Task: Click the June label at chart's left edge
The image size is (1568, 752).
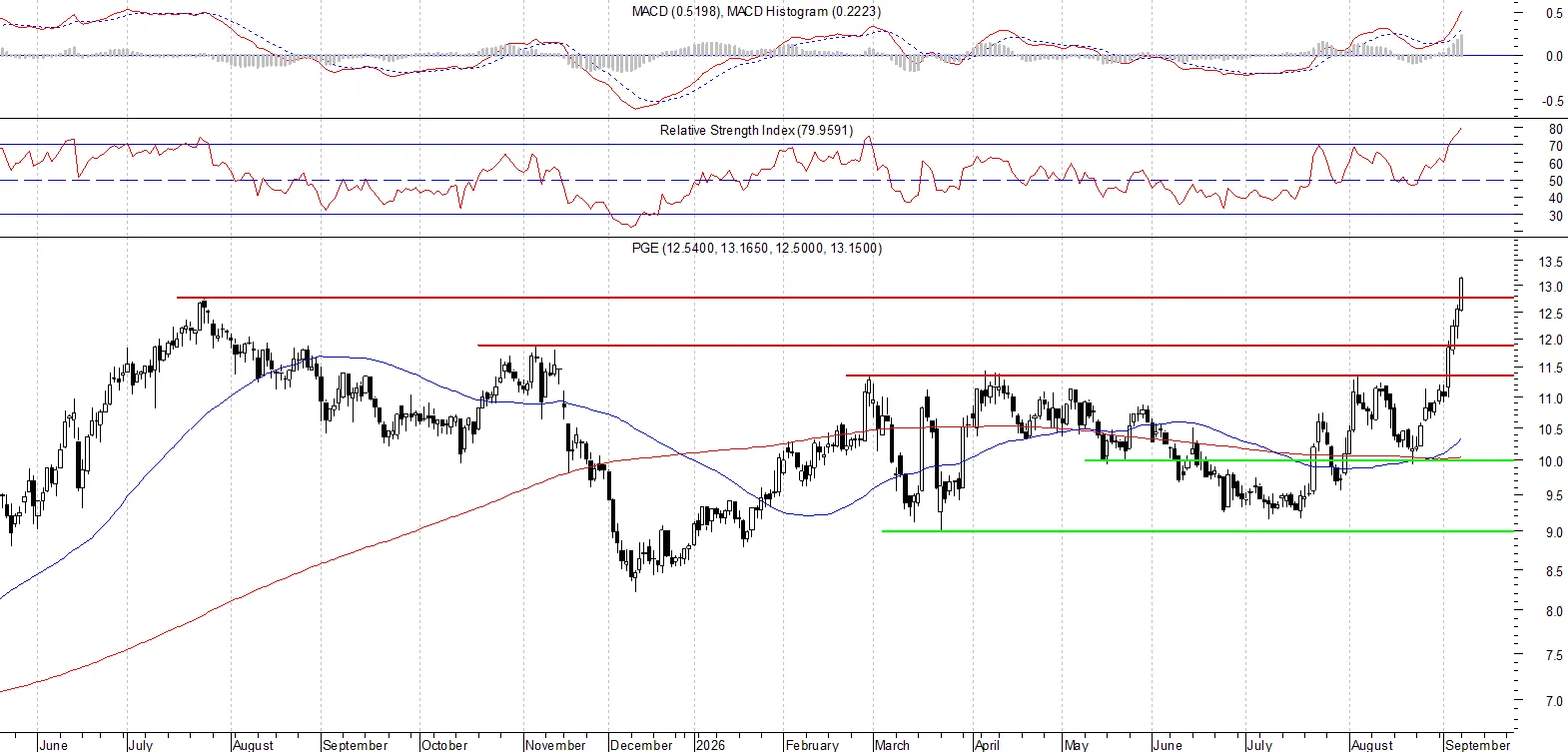Action: (53, 745)
